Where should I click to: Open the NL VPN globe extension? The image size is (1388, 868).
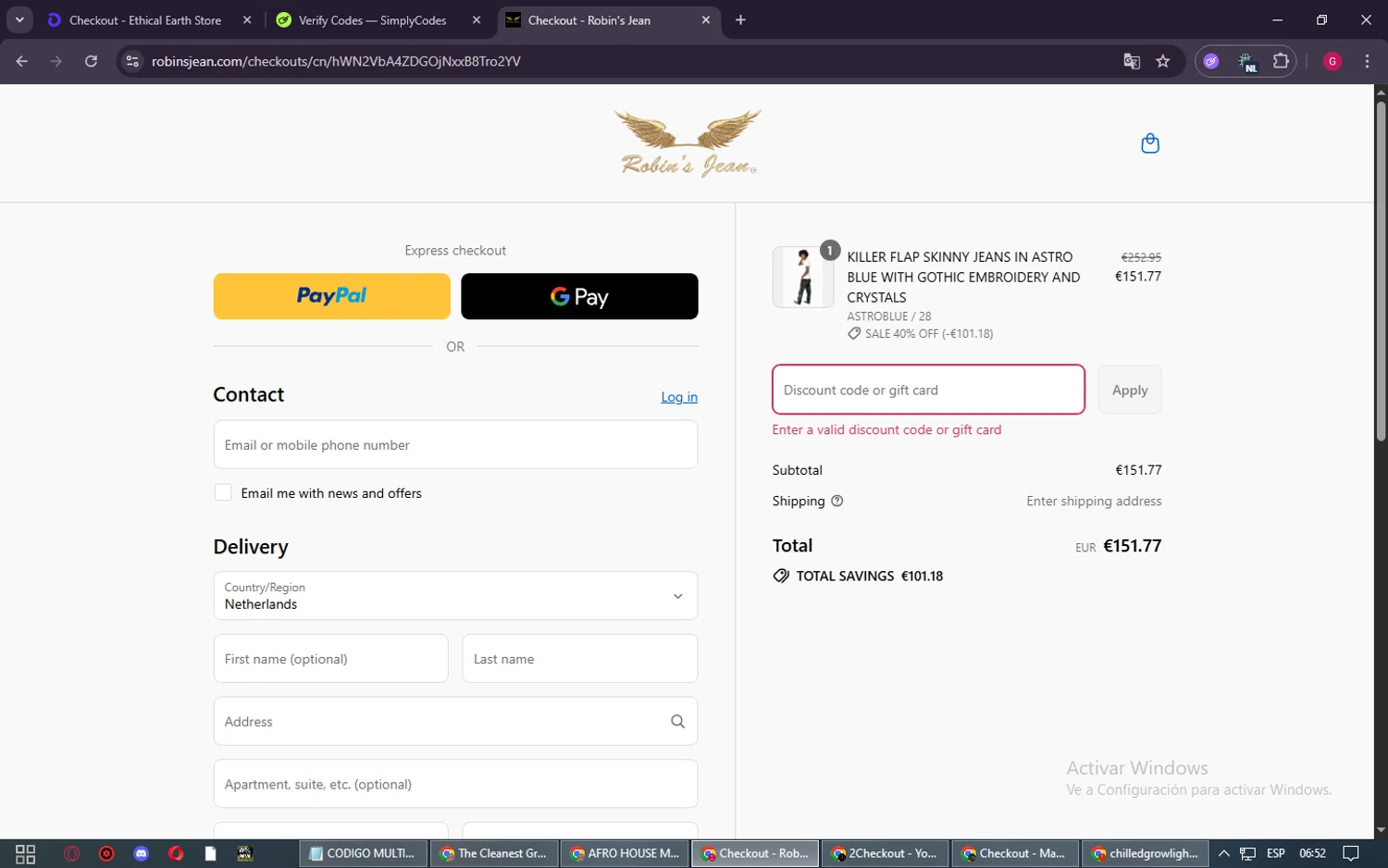(1246, 61)
